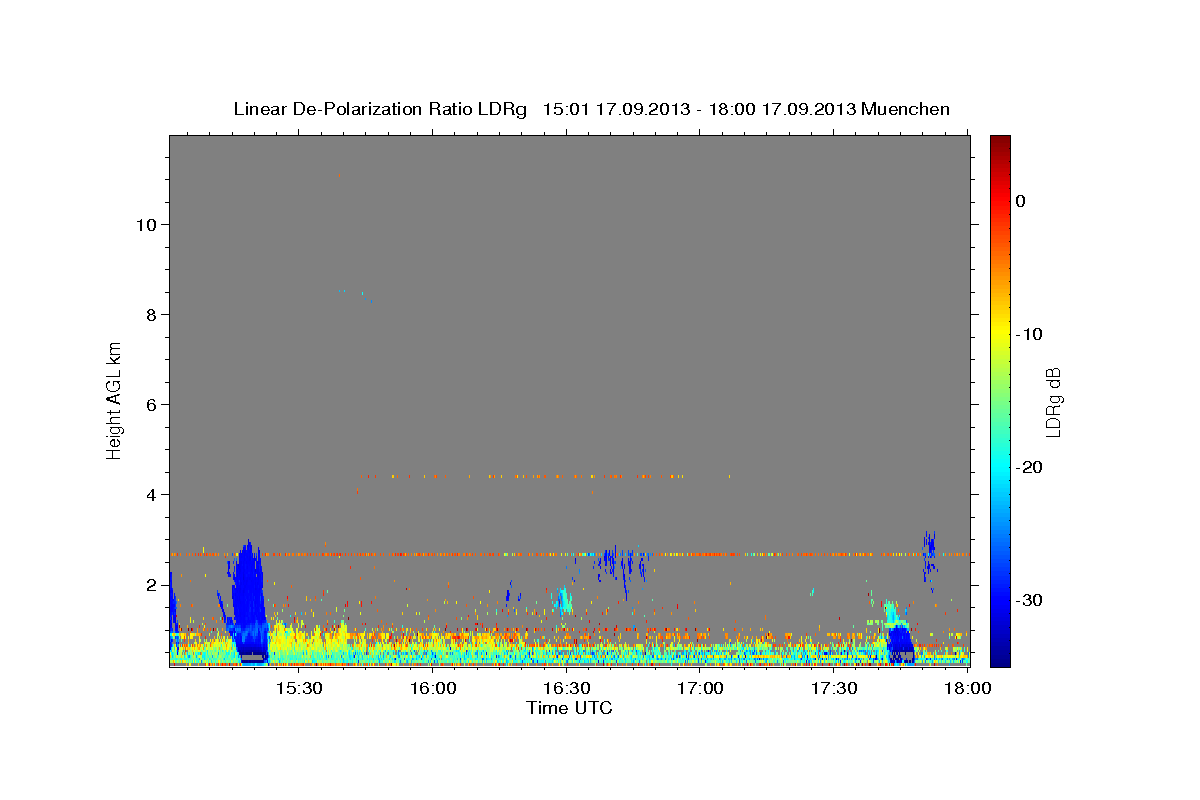
Task: Click the 'Height AGL km' axis label
Action: (x=114, y=400)
